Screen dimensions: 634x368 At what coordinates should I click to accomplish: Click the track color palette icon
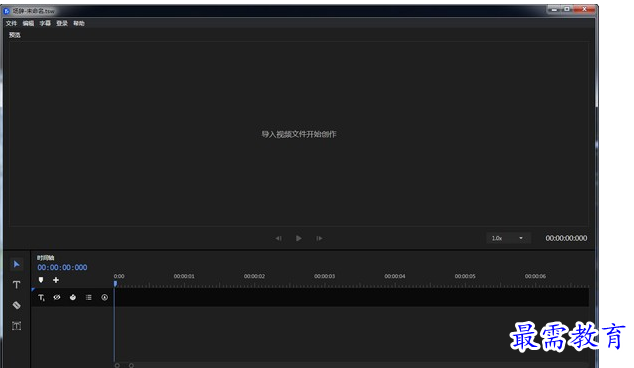click(73, 297)
